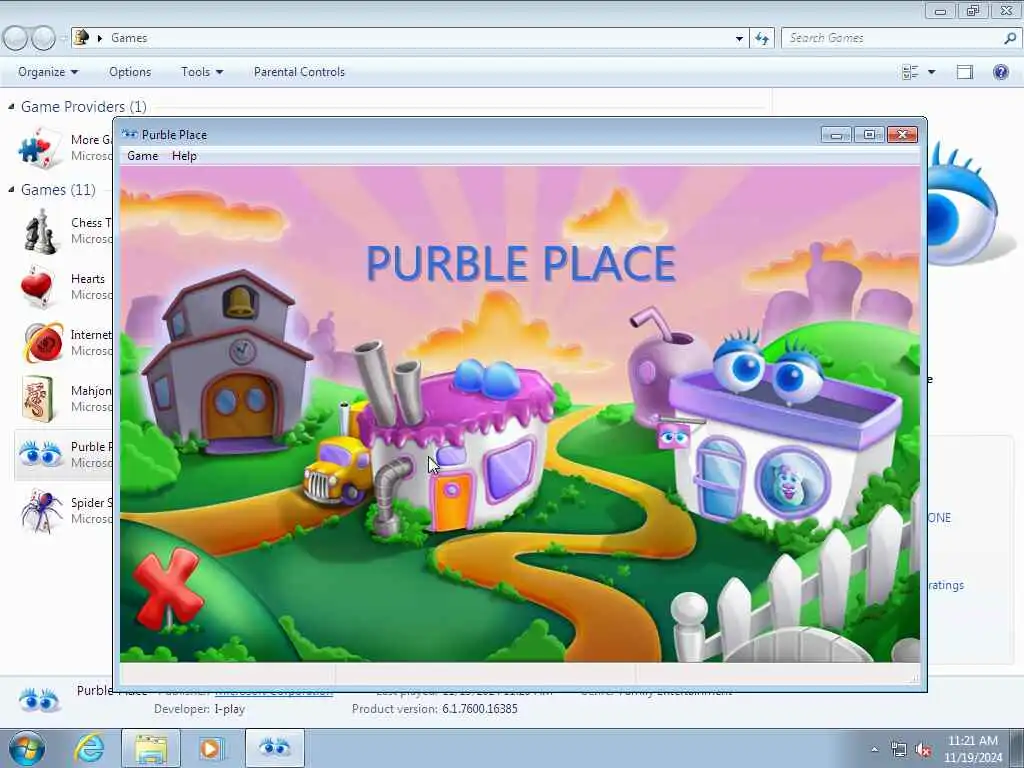Open the Game menu in Purble Place
Screen dimensions: 1024x768
click(x=142, y=156)
